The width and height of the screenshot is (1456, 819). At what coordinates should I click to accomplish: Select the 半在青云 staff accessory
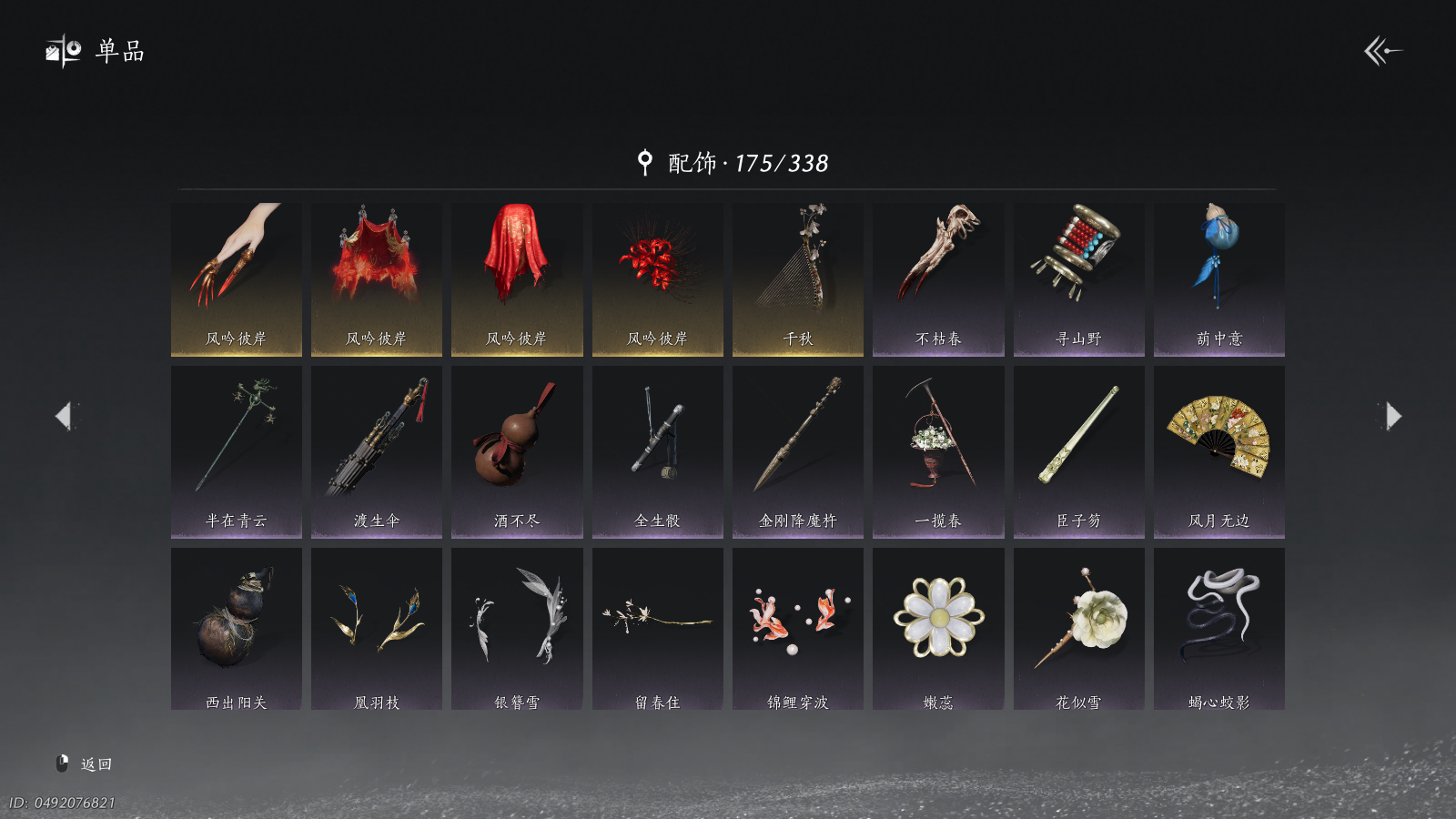(237, 452)
